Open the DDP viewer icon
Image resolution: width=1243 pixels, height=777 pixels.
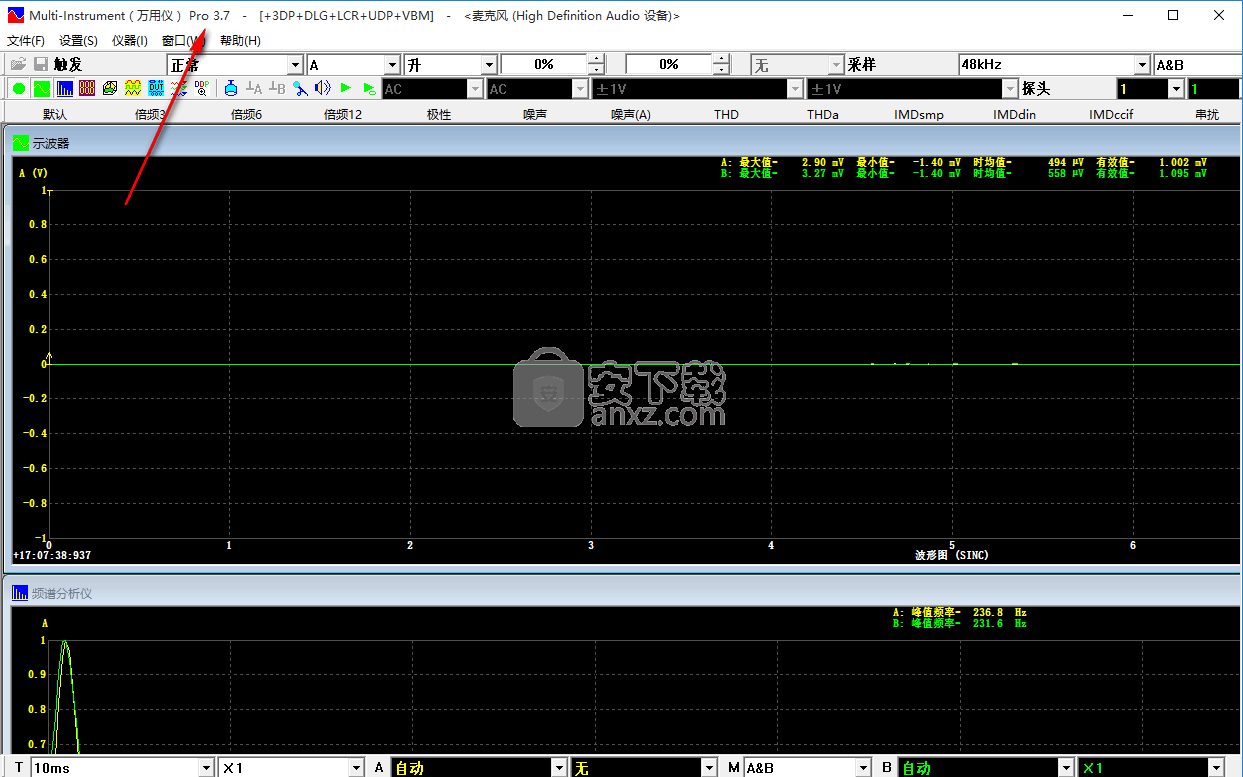[x=201, y=89]
